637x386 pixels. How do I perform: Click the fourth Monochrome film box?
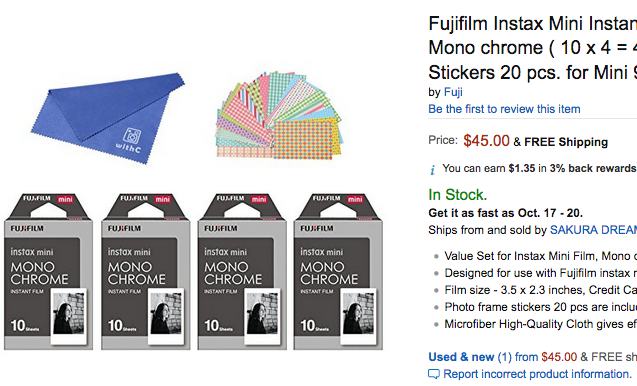point(338,271)
